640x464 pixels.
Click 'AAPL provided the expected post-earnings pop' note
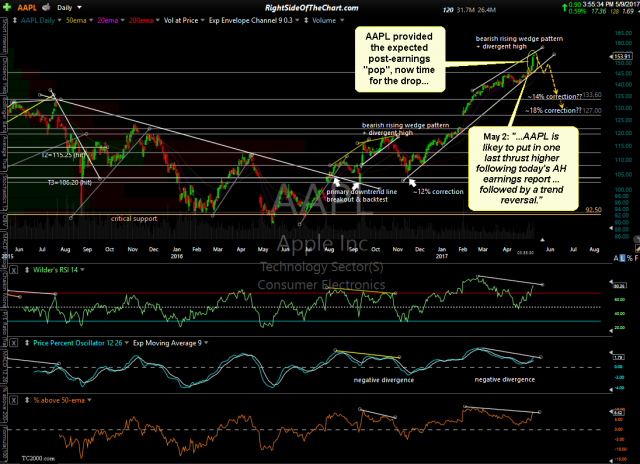400,59
